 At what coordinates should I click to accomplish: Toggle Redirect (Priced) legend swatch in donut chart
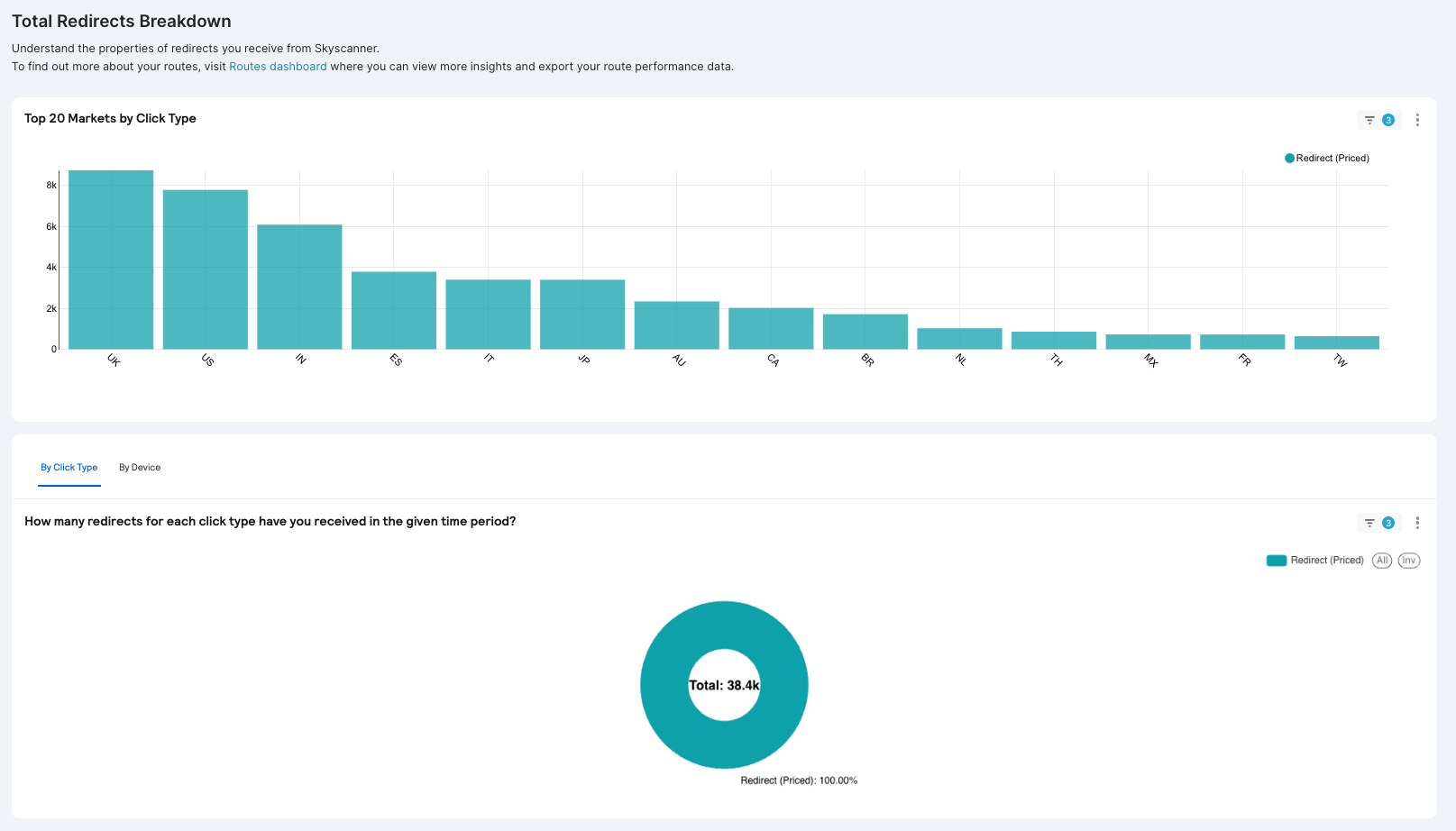pyautogui.click(x=1276, y=561)
